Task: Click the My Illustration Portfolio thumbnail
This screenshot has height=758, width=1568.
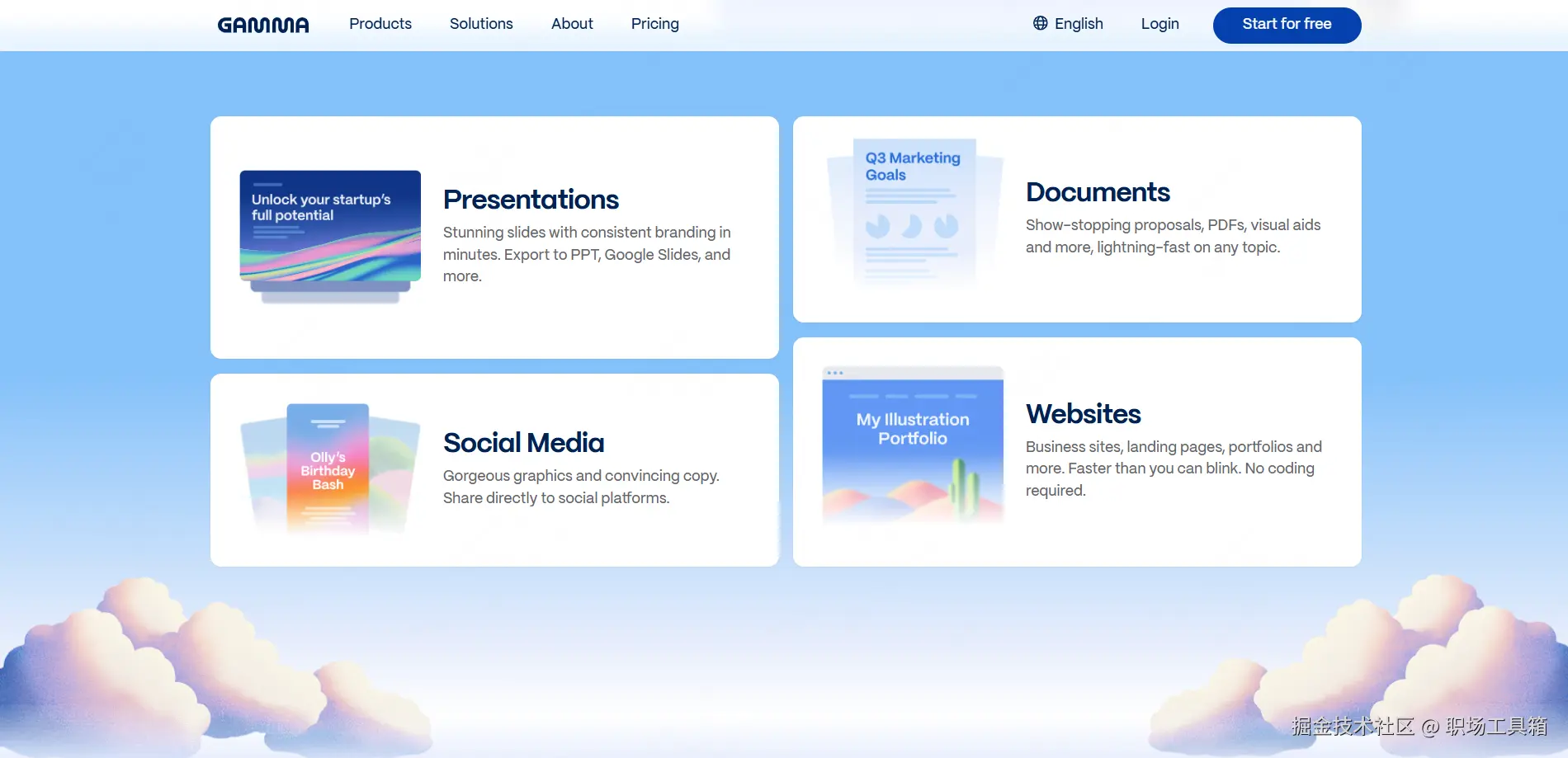Action: tap(913, 445)
